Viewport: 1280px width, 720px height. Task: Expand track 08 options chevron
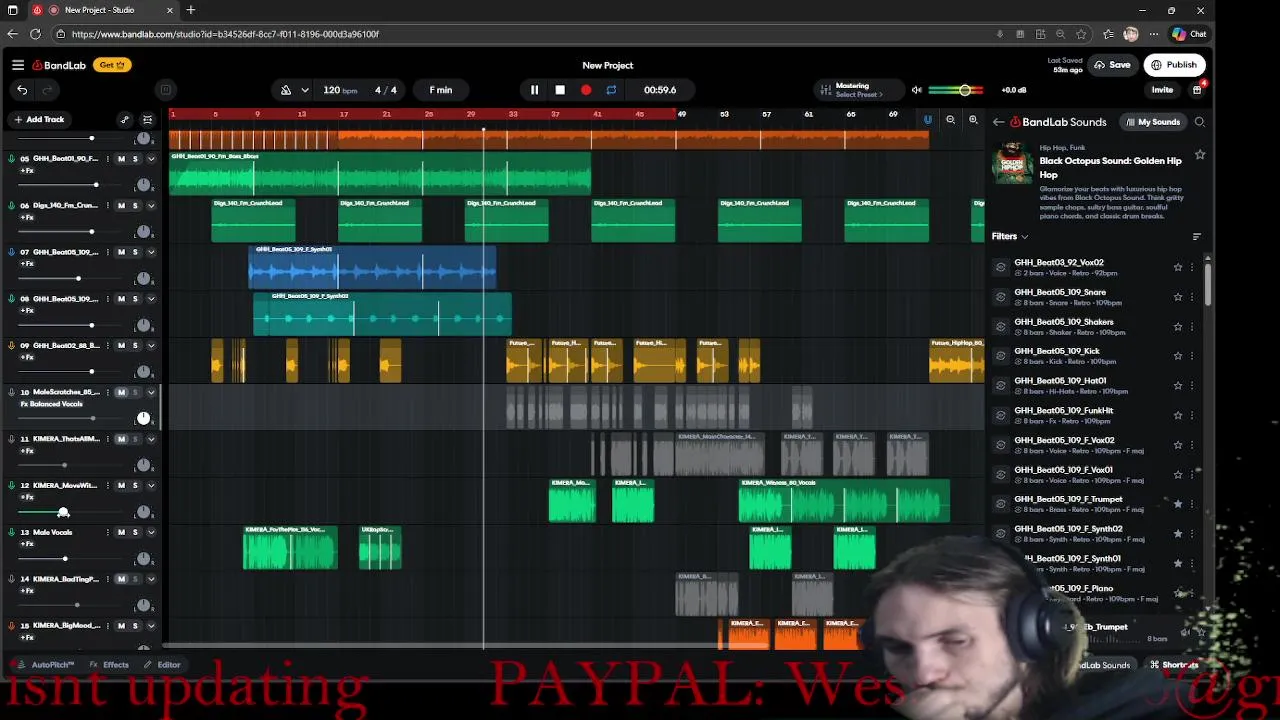coord(151,299)
